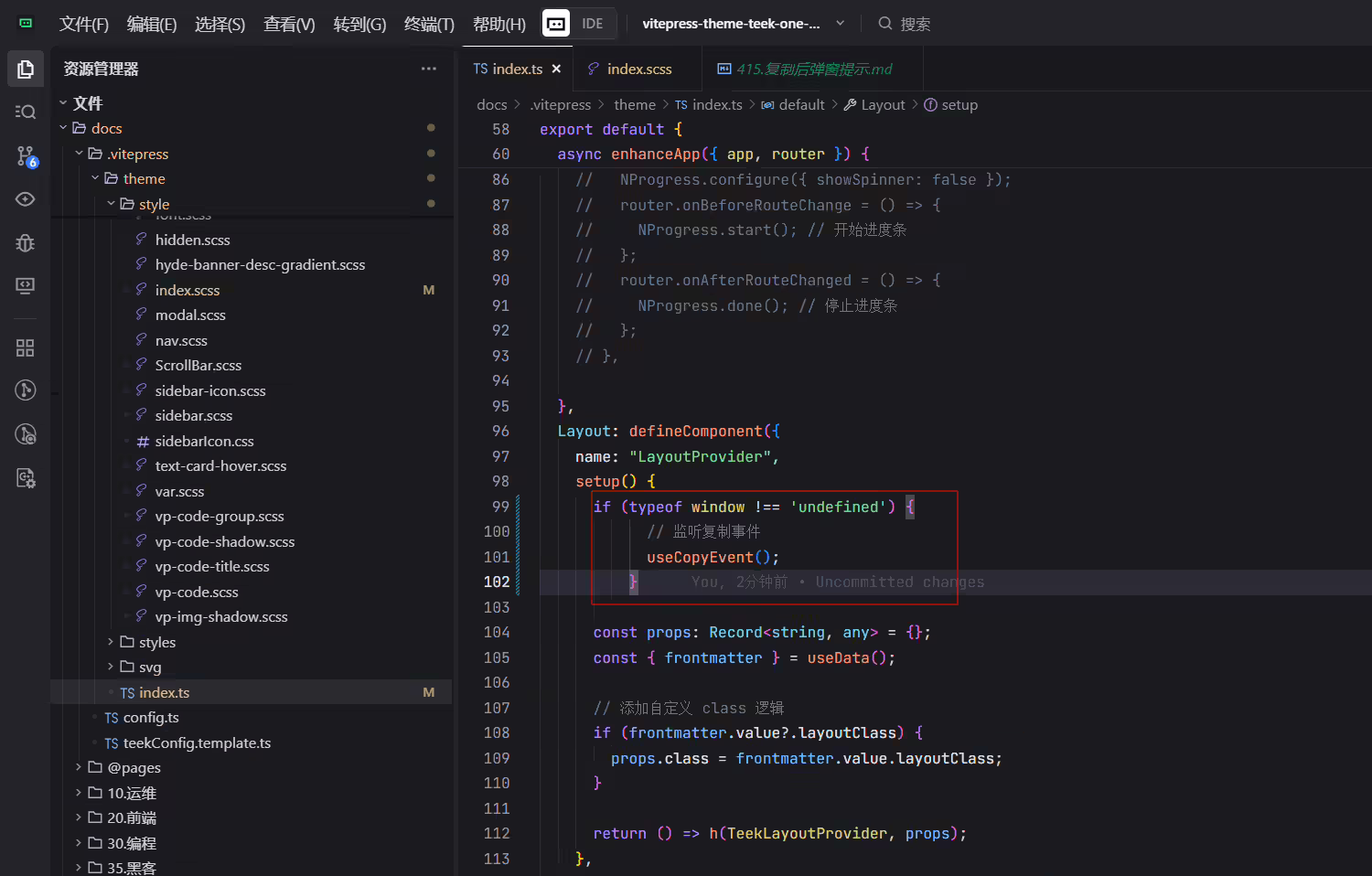Open the Search icon in activity bar
The height and width of the screenshot is (876, 1372).
click(x=26, y=112)
